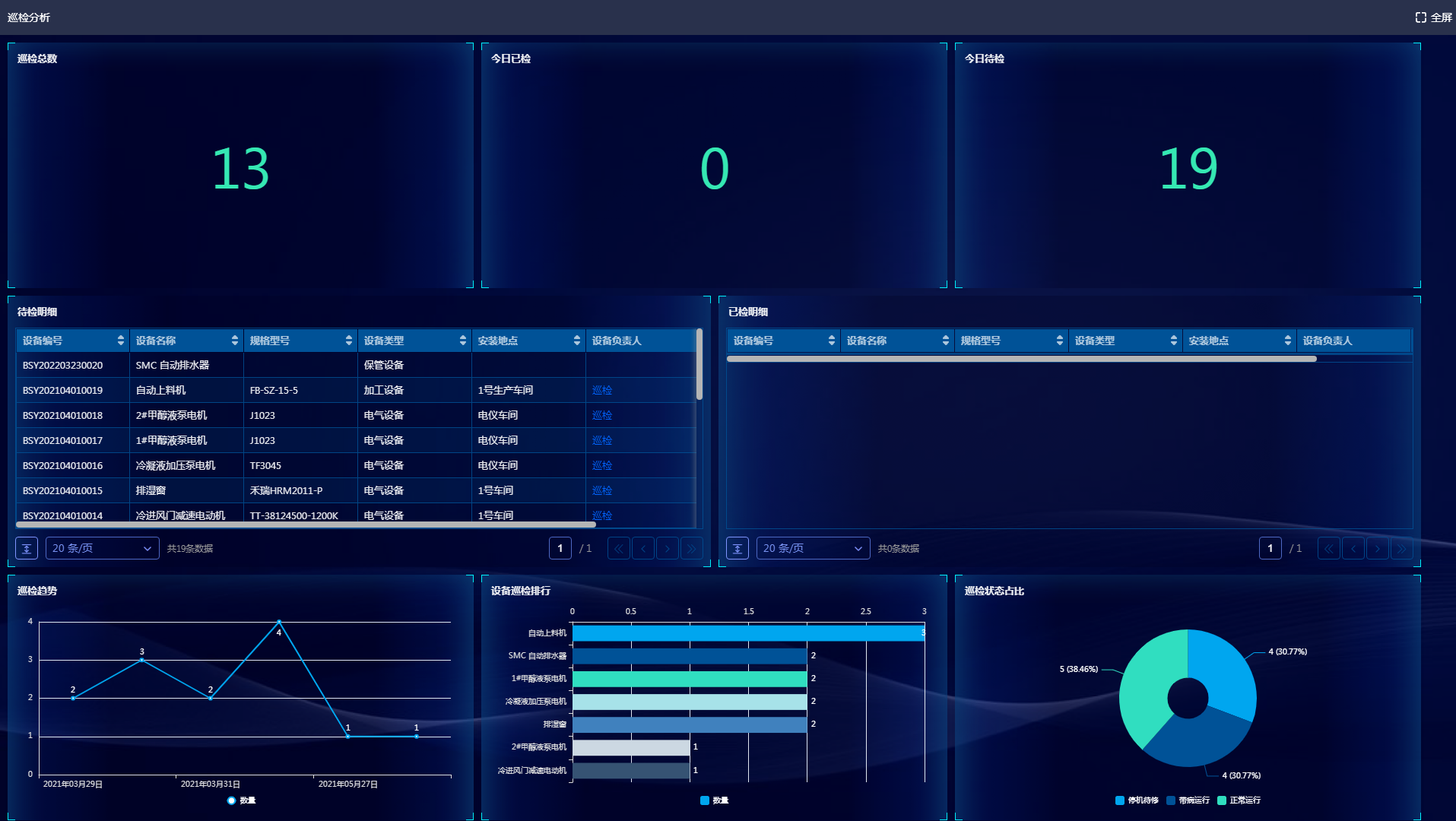Go to last page of 待检明细
This screenshot has height=821, width=1456.
[692, 548]
